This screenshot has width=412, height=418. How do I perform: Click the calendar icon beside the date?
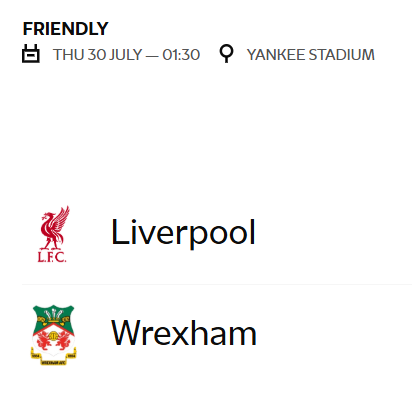31,53
